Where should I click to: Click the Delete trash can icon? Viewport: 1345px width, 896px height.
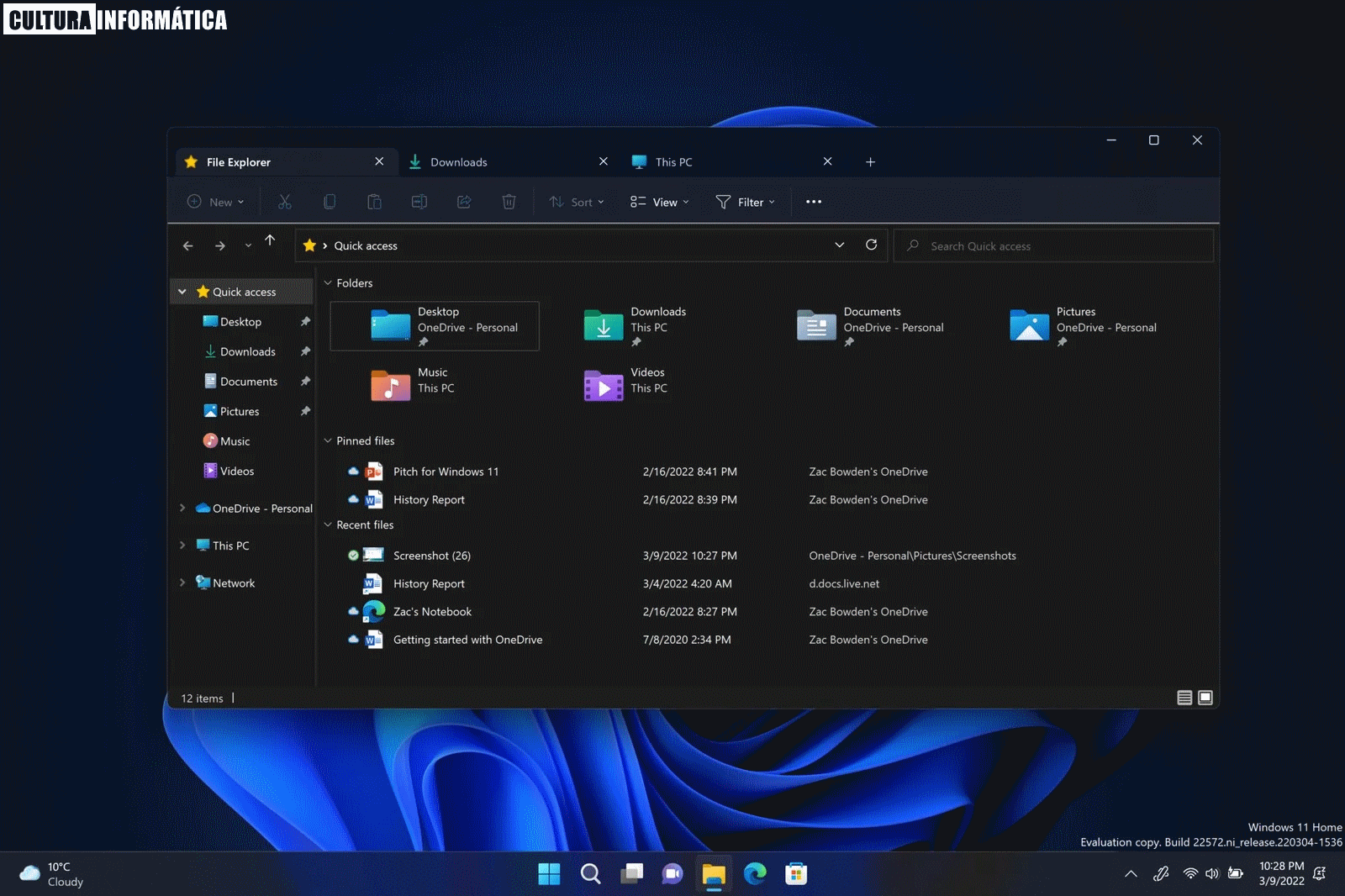(509, 202)
